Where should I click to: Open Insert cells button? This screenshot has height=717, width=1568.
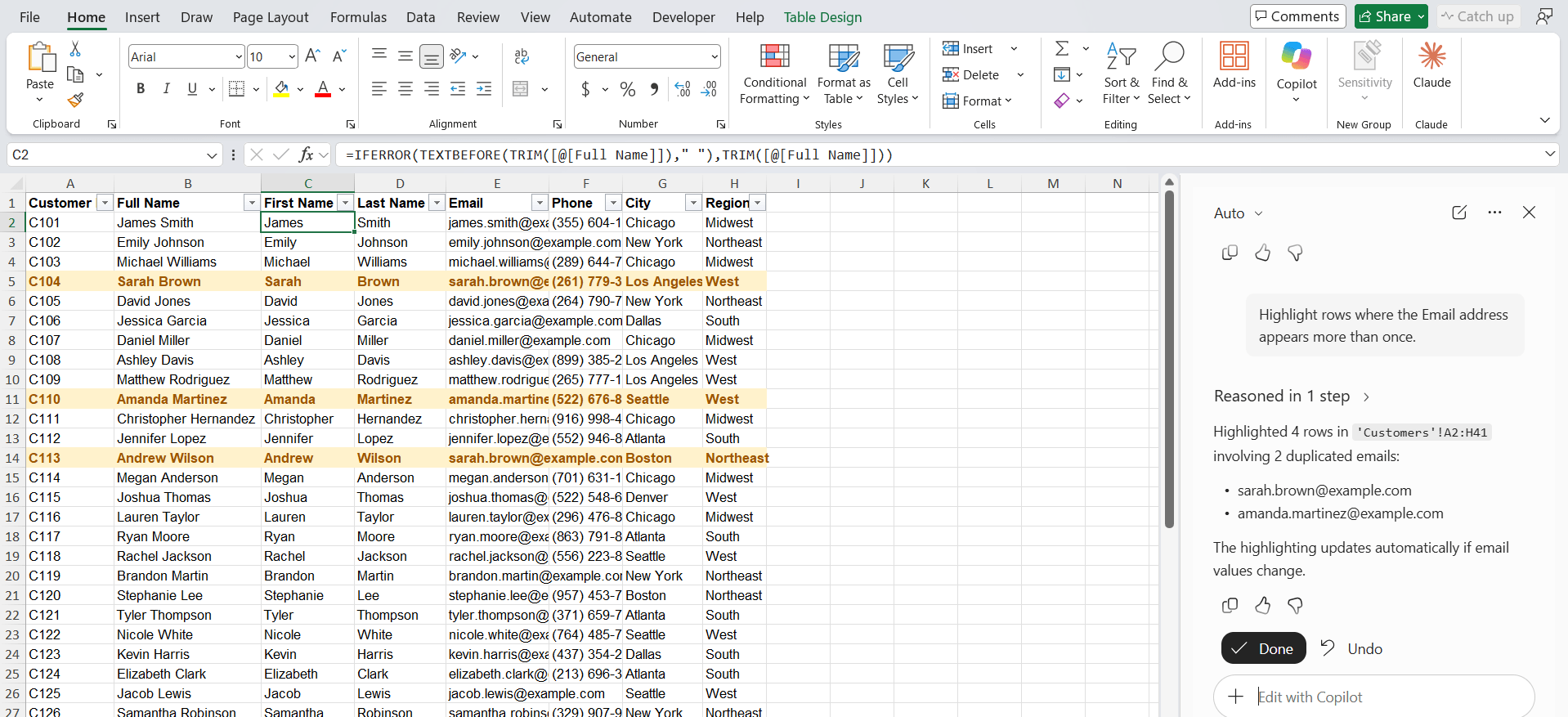pyautogui.click(x=968, y=49)
